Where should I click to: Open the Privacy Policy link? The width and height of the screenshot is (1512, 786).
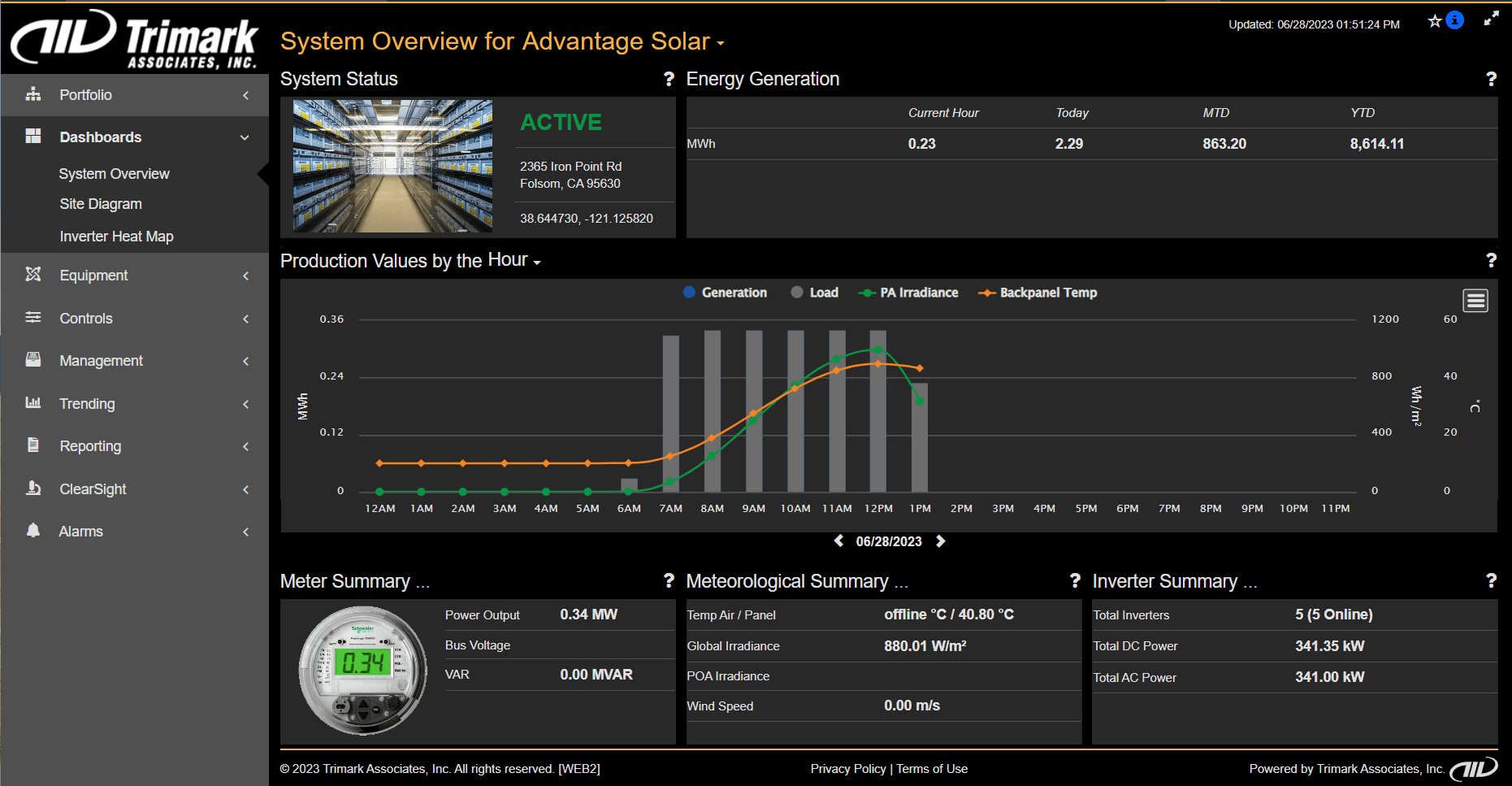coord(848,768)
